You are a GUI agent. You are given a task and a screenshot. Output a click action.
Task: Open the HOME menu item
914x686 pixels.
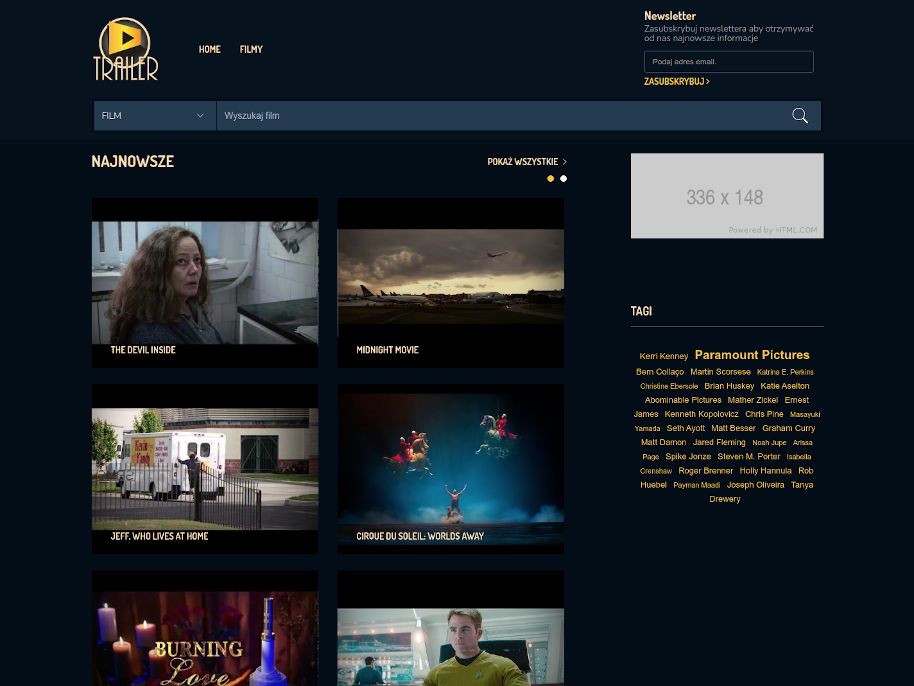coord(210,49)
